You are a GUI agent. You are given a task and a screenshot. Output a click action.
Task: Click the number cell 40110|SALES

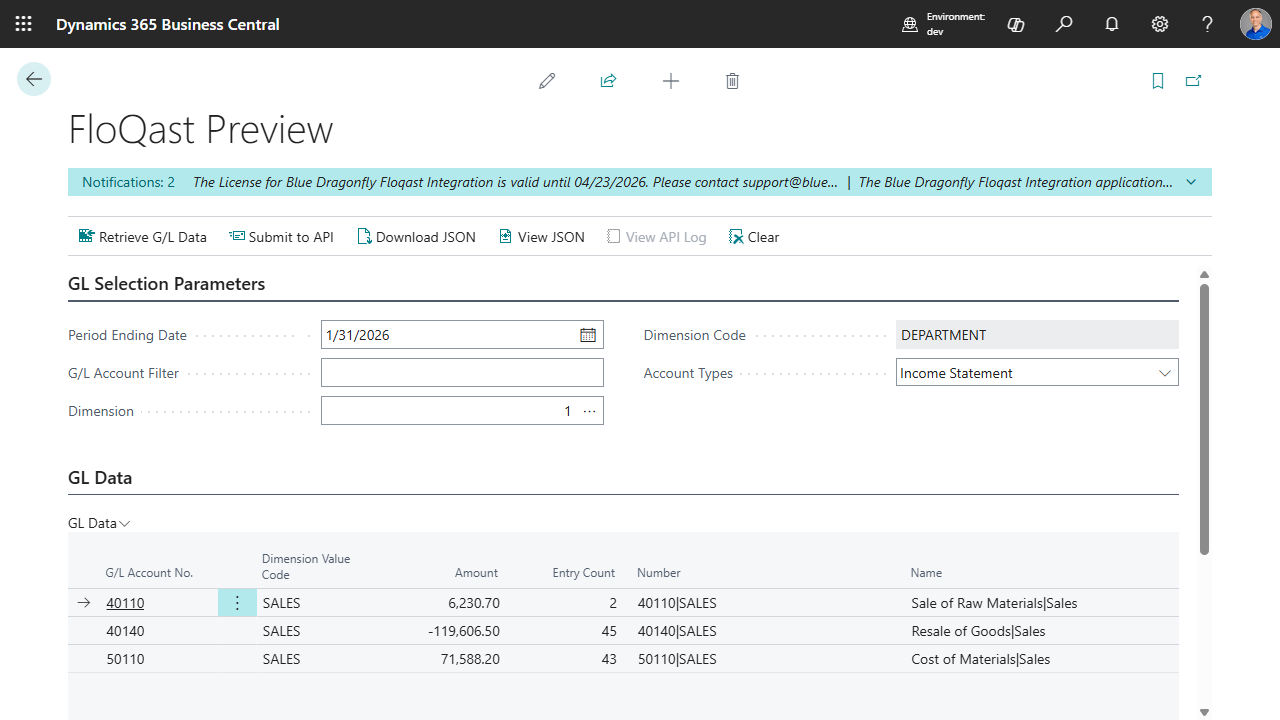(677, 603)
